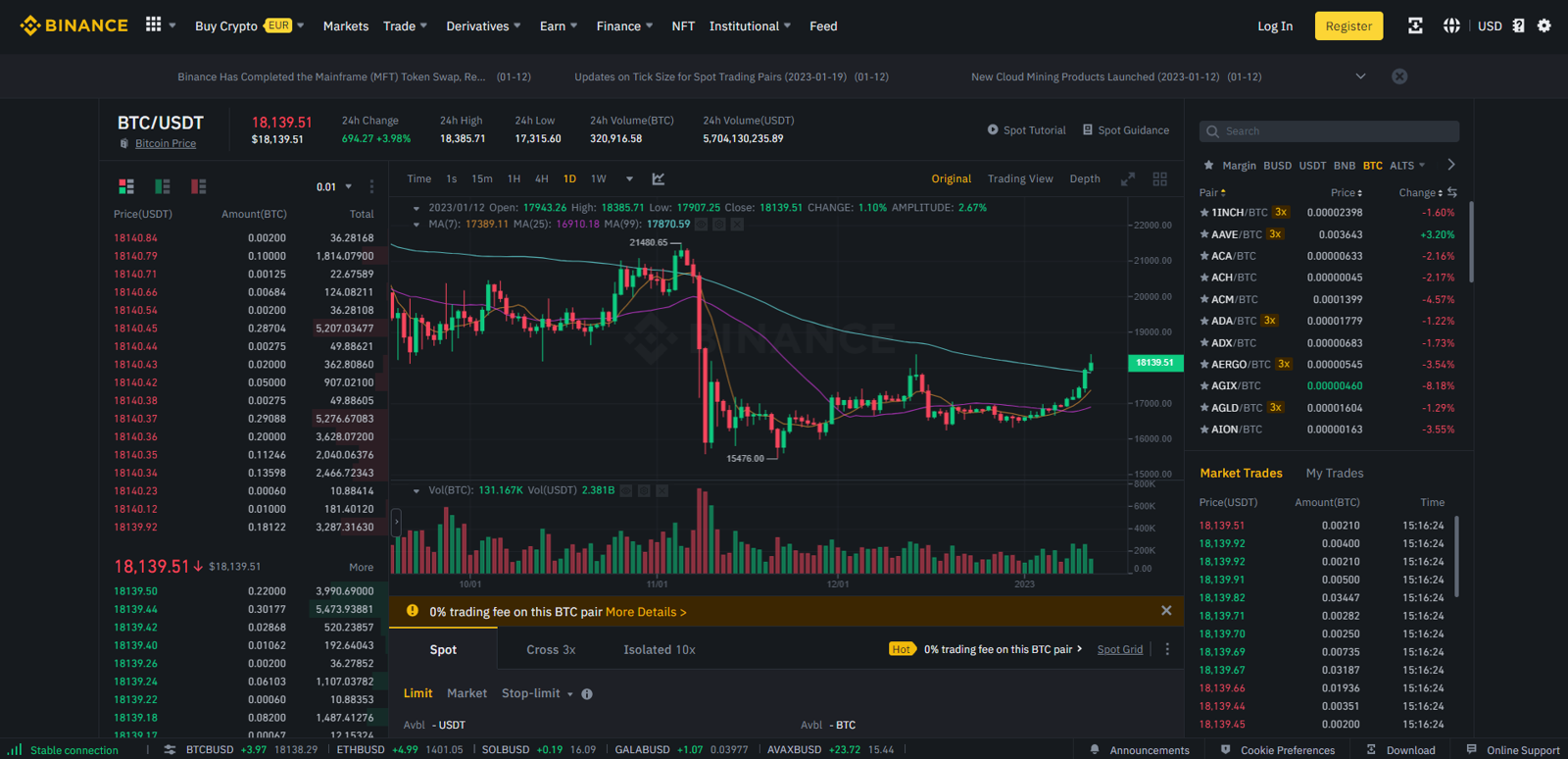Open the settings gear in header
The image size is (1568, 759).
pyautogui.click(x=1544, y=25)
